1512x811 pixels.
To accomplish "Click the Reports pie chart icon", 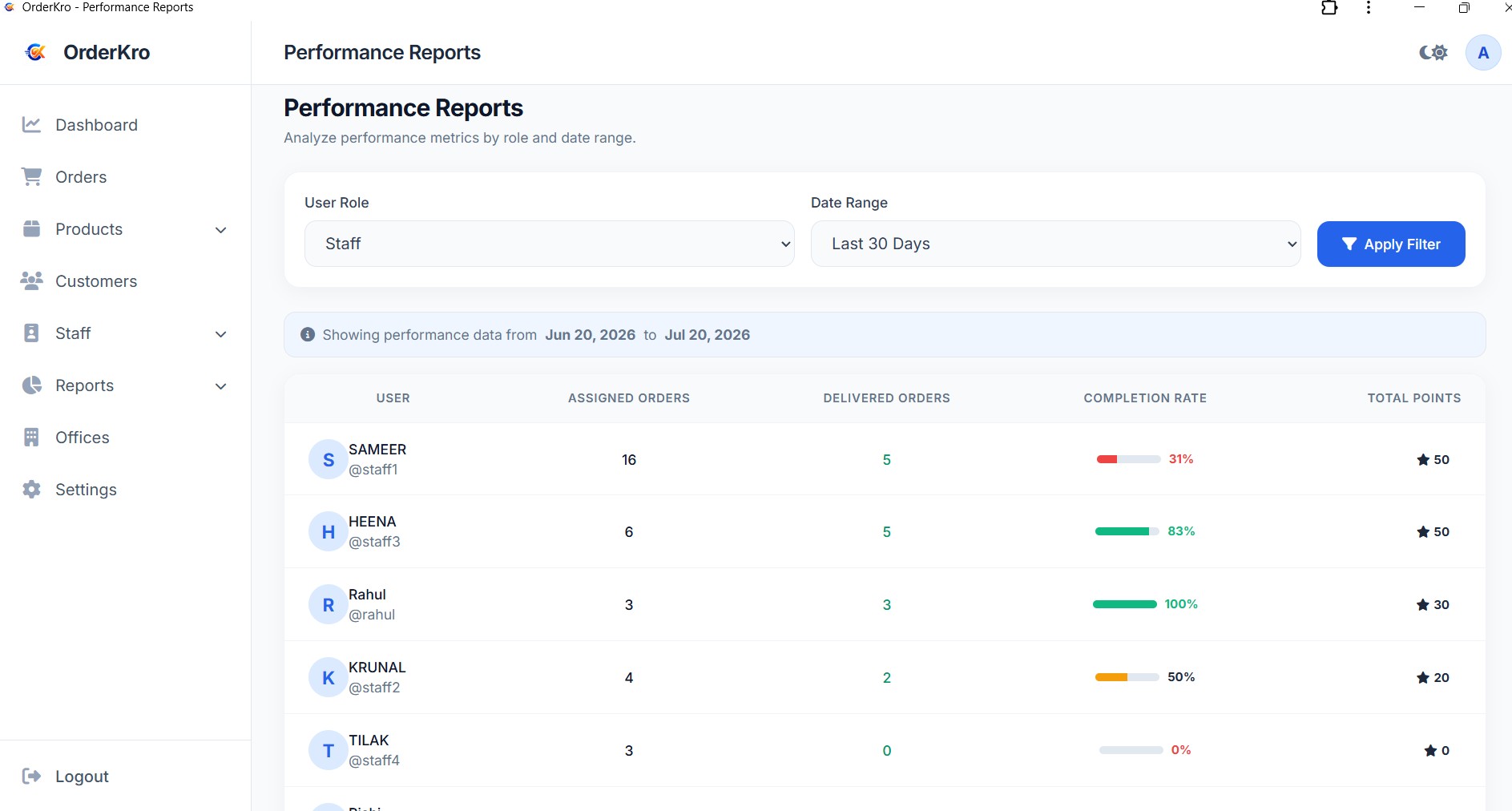I will click(31, 385).
